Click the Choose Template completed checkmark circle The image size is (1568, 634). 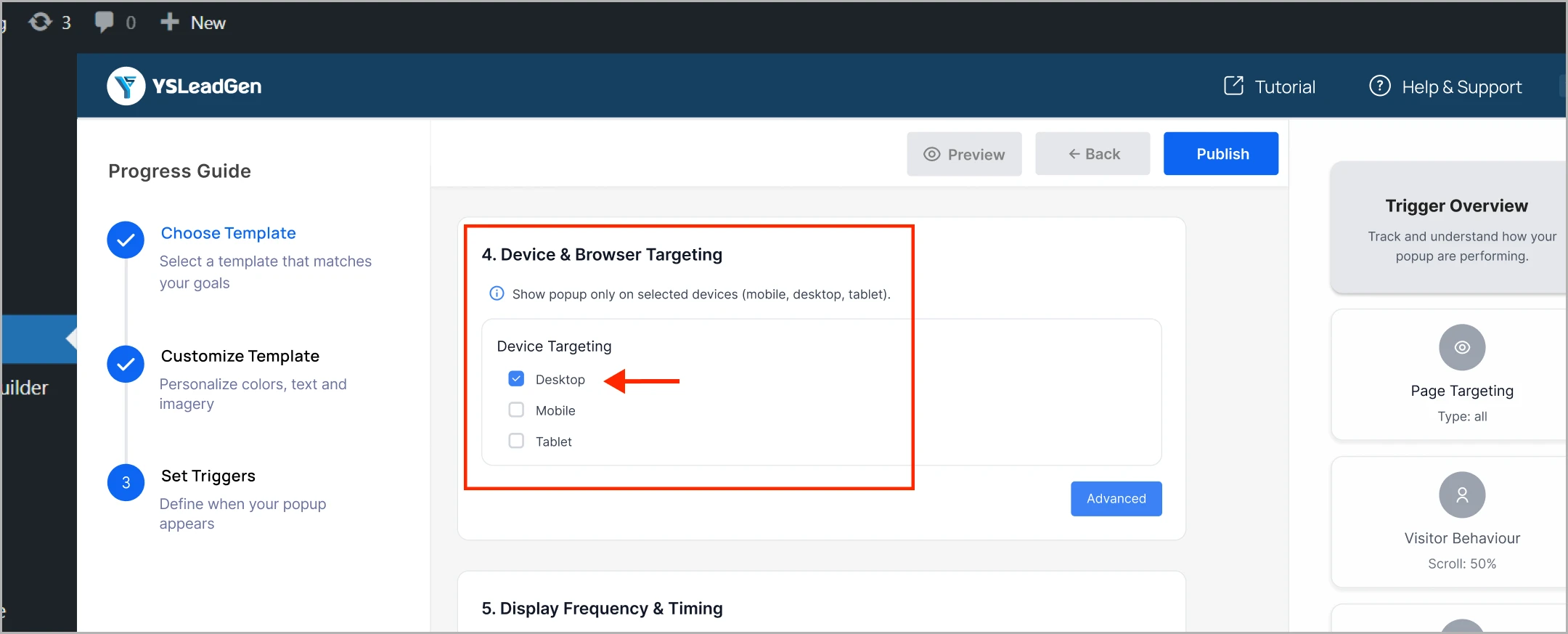pos(126,240)
